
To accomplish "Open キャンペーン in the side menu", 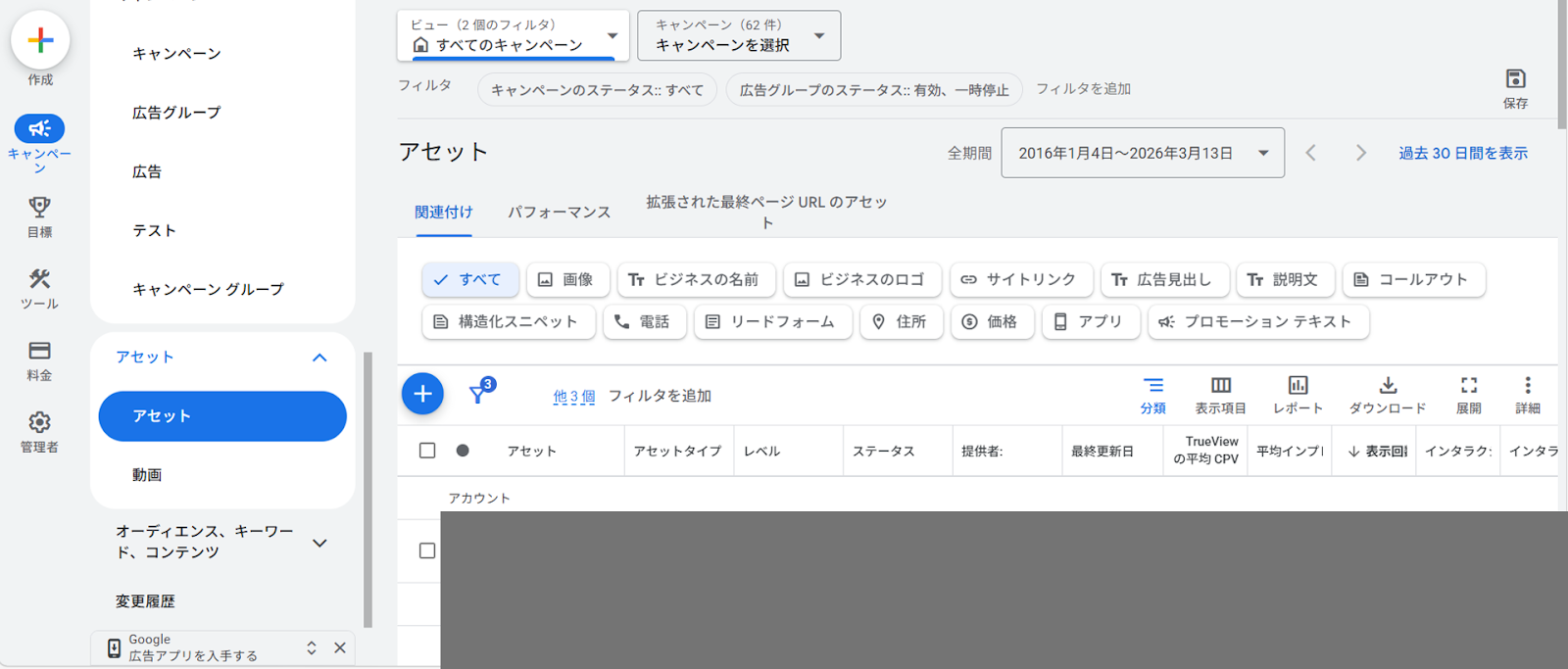I will 176,54.
